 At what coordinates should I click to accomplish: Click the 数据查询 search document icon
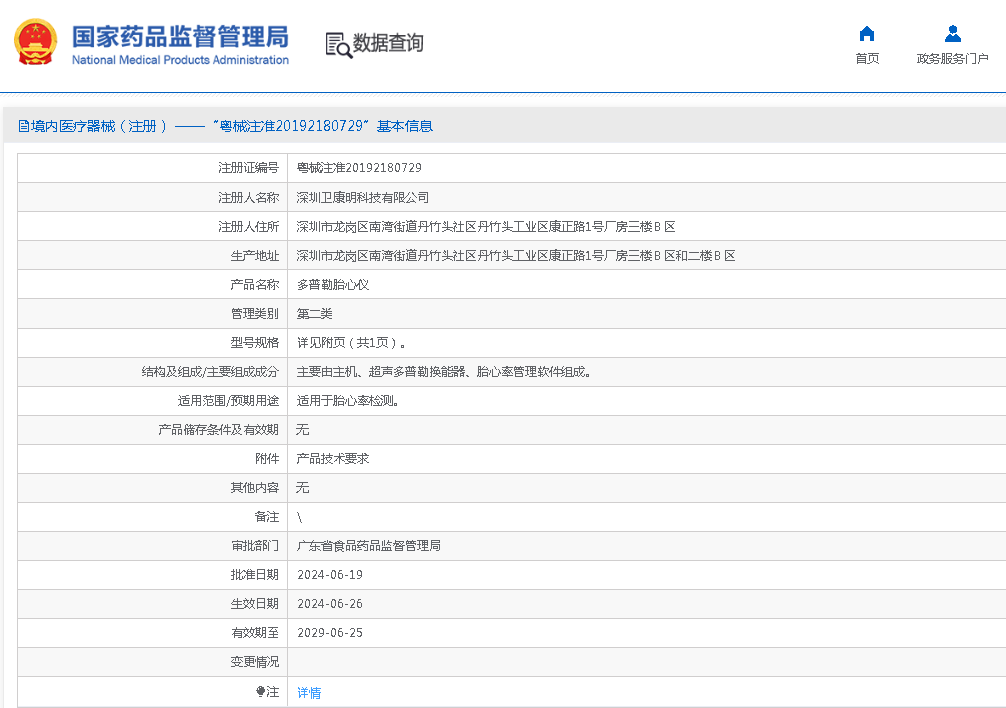339,45
